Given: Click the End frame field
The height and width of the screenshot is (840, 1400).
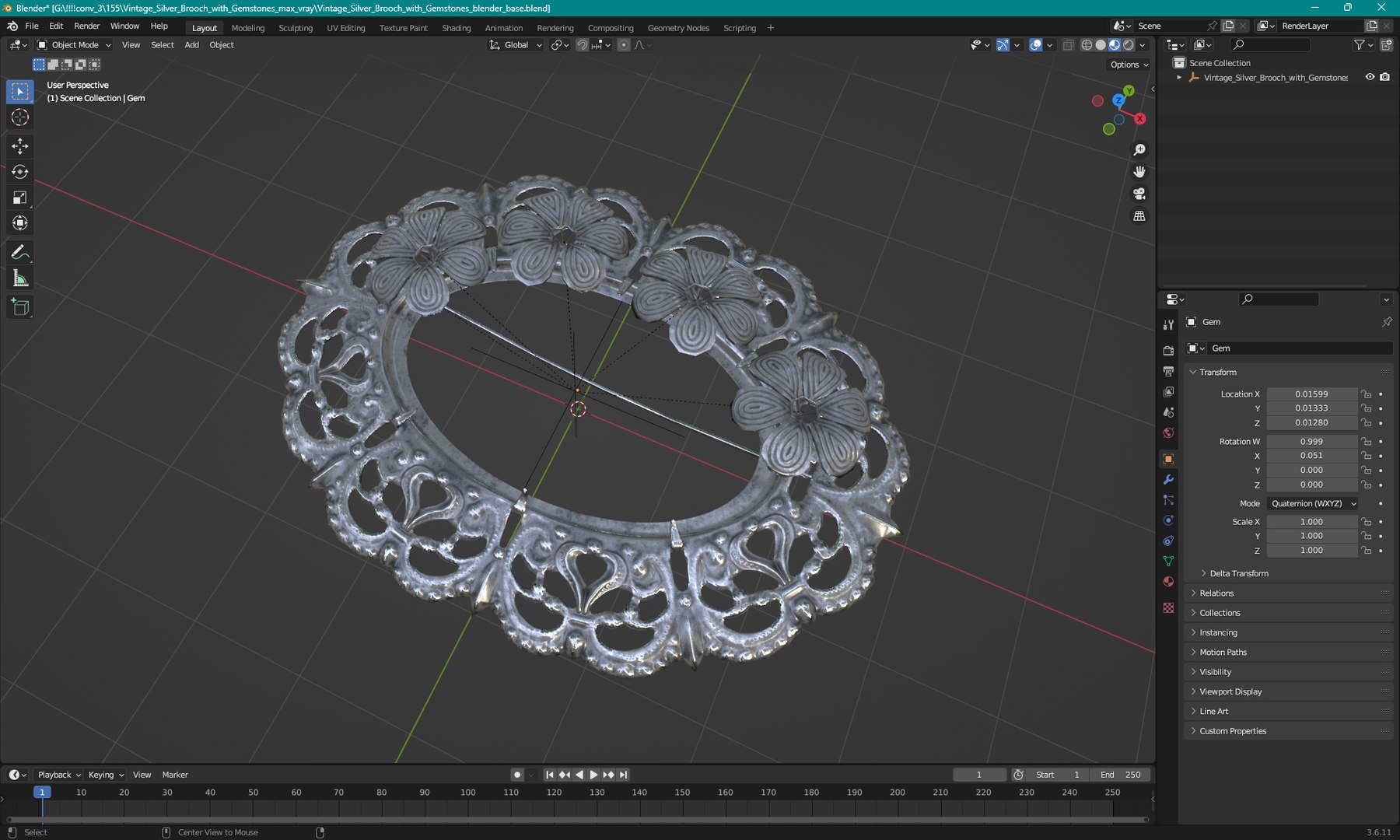Looking at the screenshot, I should 1121,775.
